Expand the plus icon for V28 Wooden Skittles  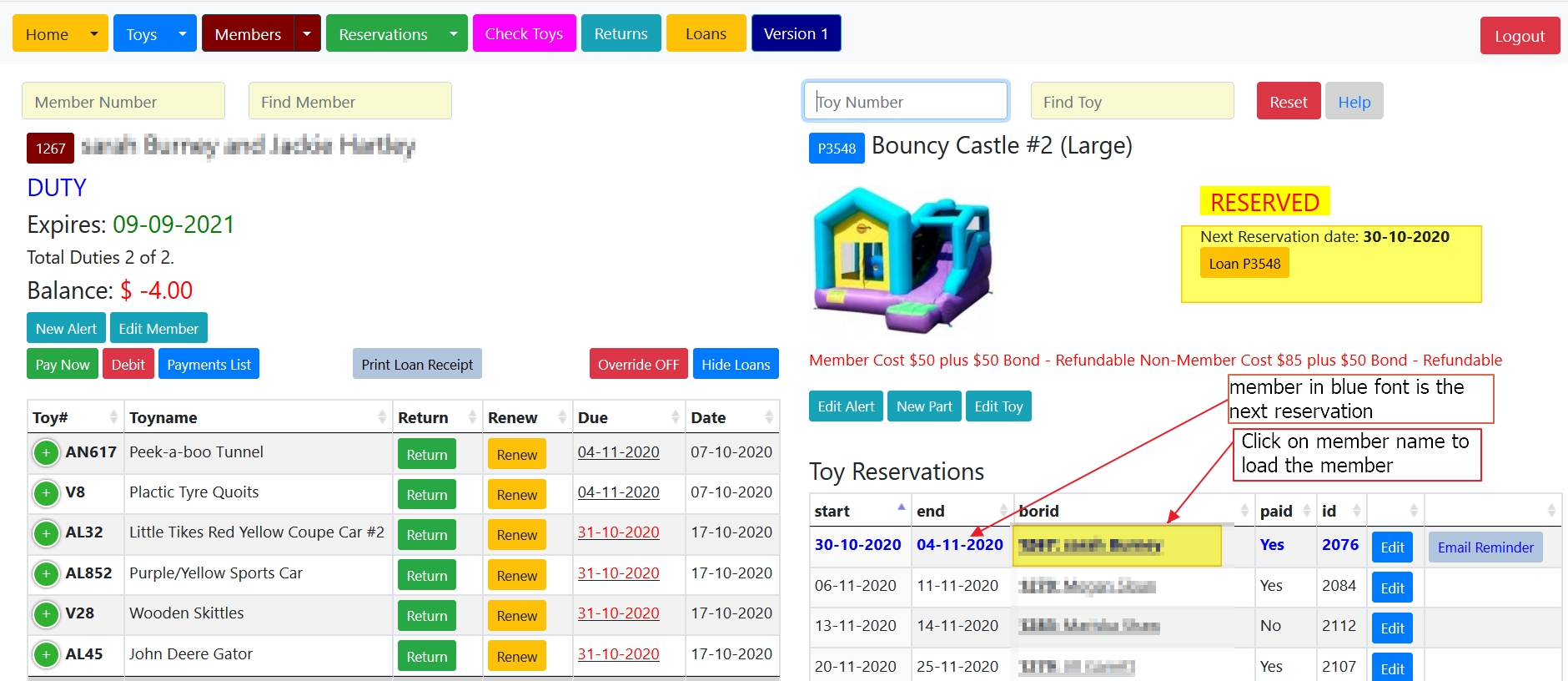(x=46, y=614)
